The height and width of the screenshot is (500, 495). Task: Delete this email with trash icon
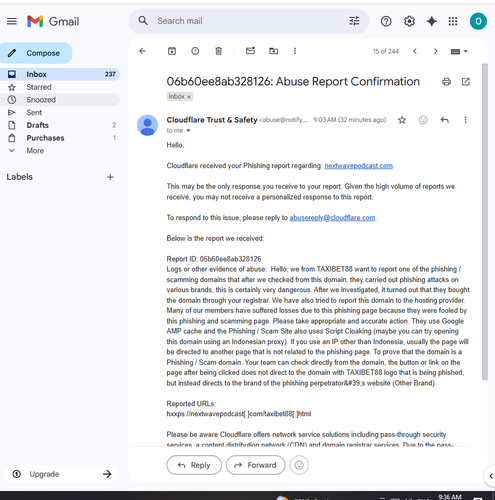click(x=218, y=51)
